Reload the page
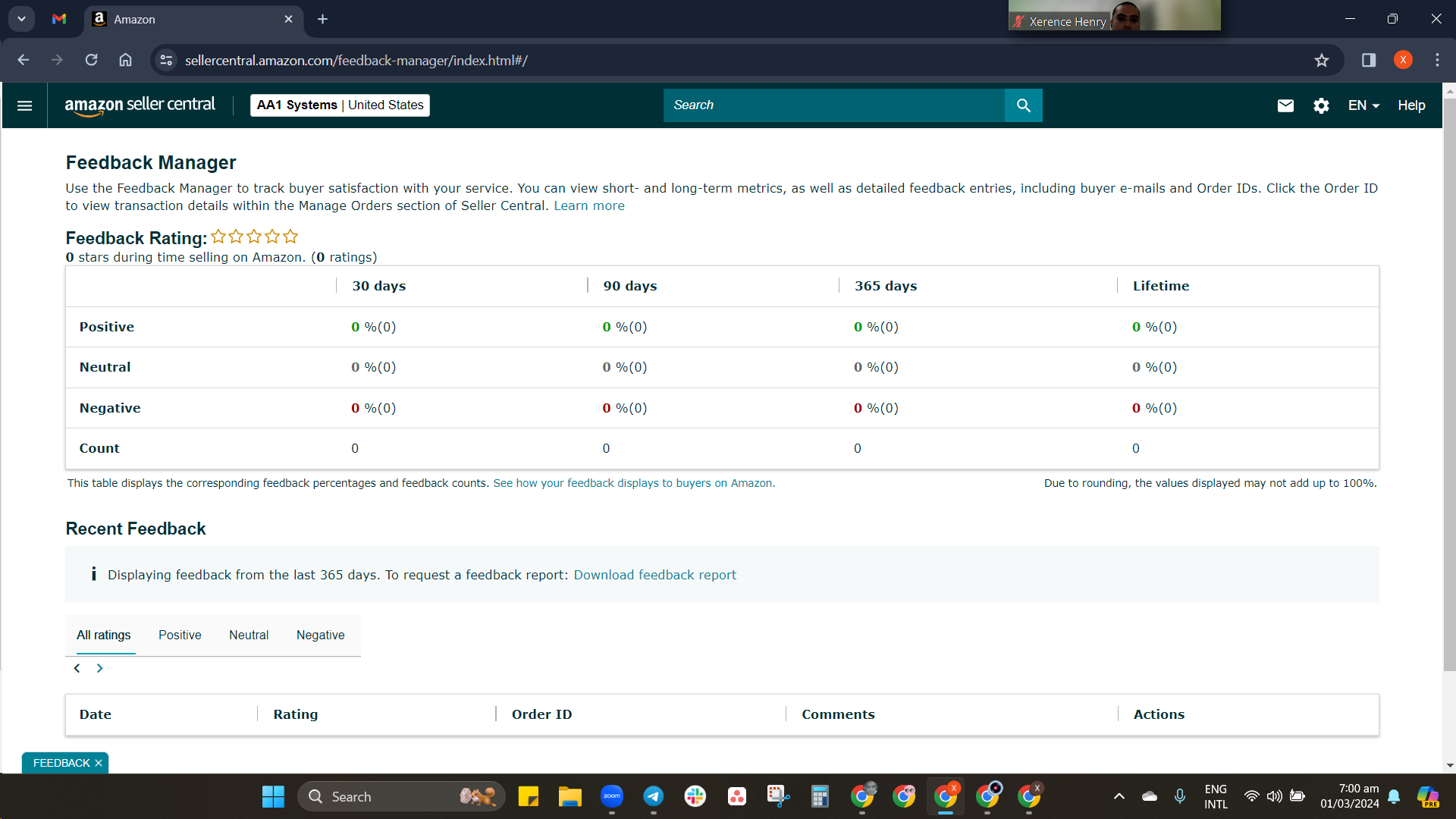The width and height of the screenshot is (1456, 819). (x=91, y=60)
